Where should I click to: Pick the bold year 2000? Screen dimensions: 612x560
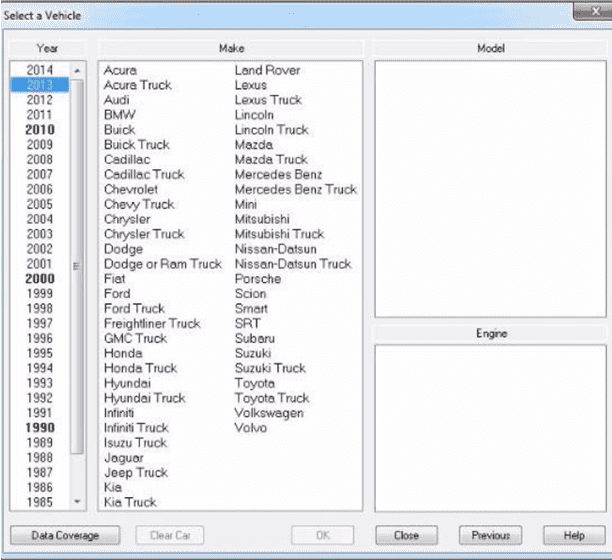pos(40,279)
